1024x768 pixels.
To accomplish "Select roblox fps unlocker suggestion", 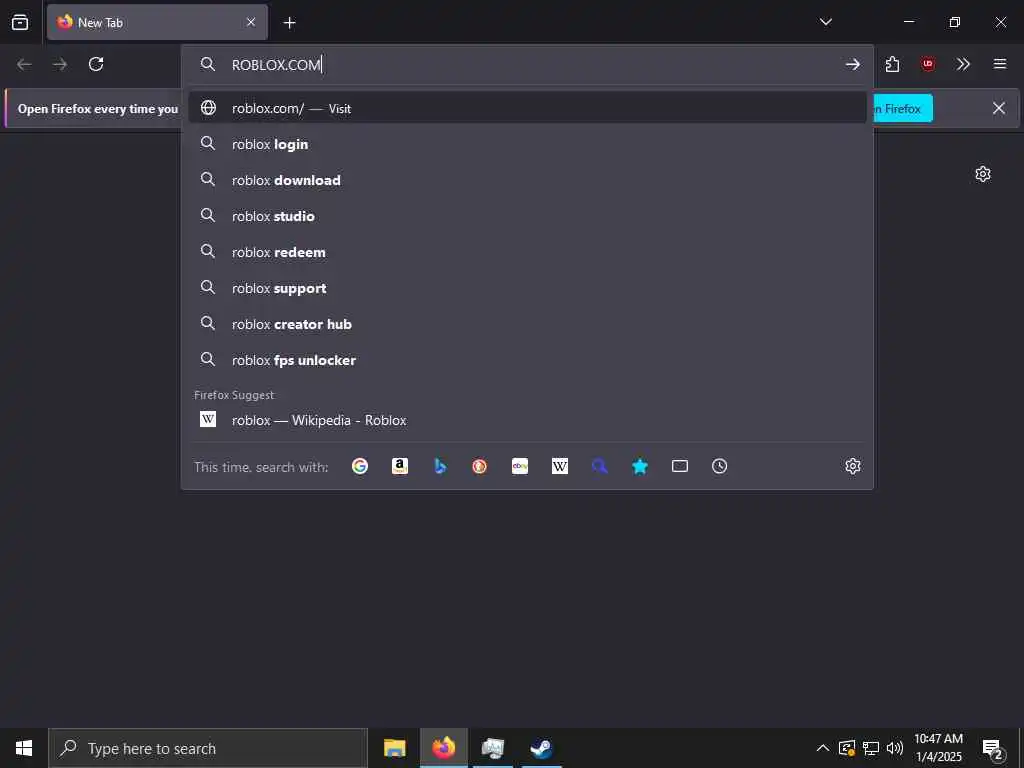I will click(527, 359).
